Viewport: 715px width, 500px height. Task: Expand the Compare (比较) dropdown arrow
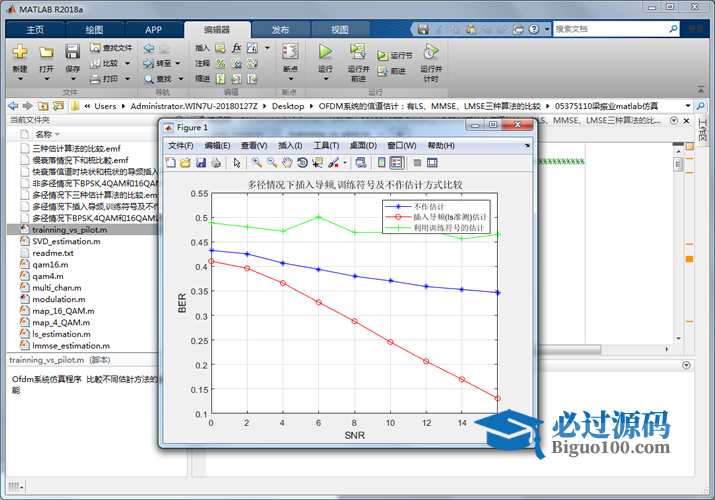(127, 63)
